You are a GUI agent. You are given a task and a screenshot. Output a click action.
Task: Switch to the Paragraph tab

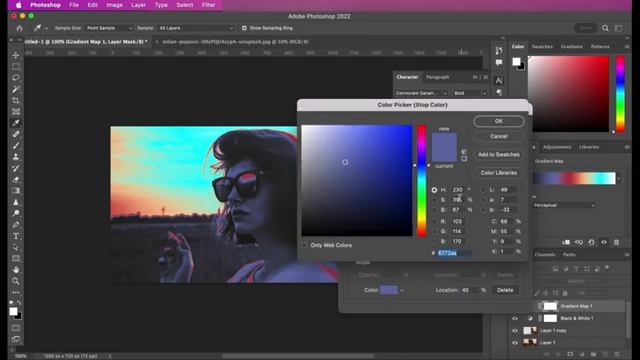coord(437,77)
